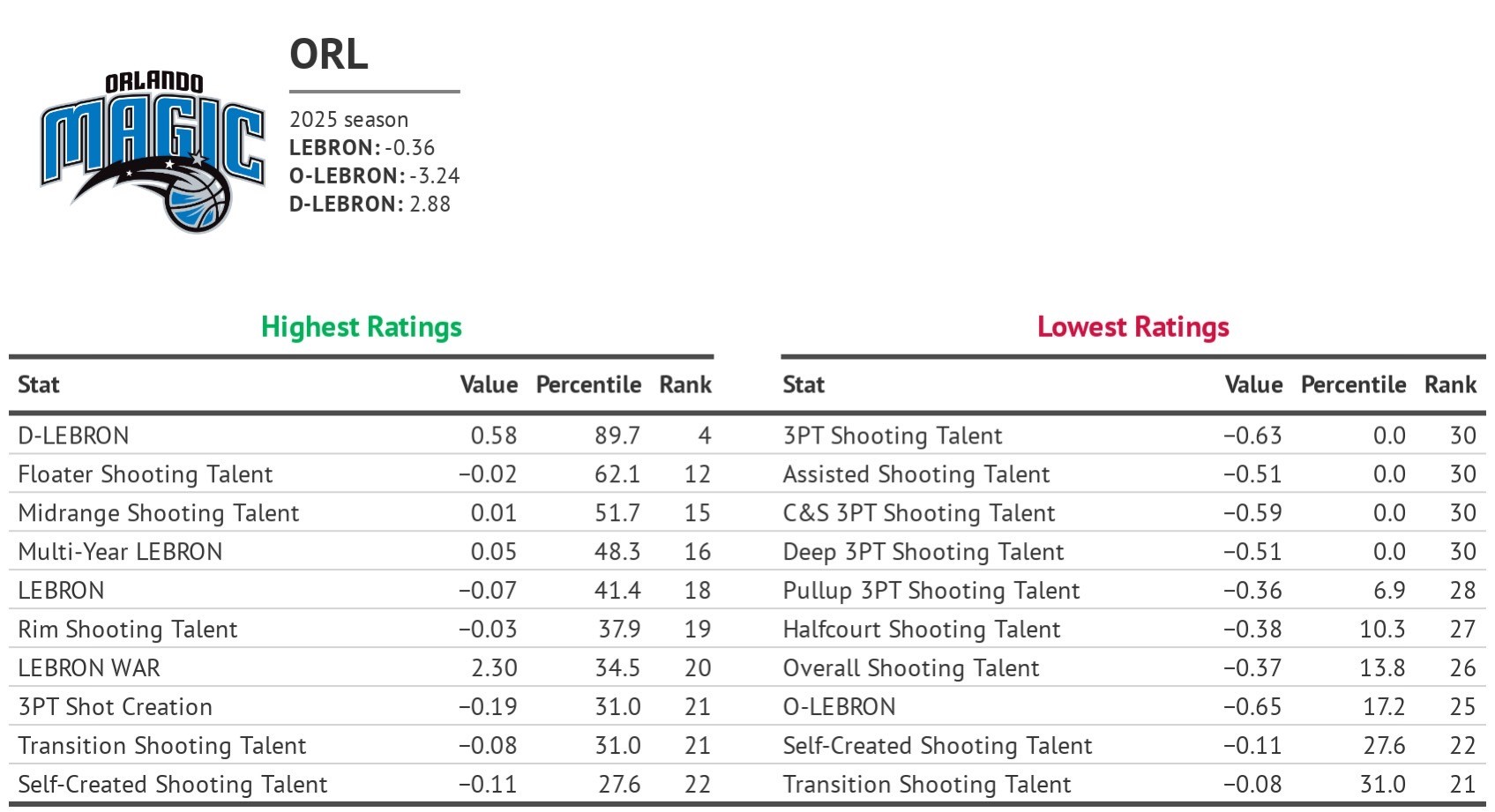Sort Lowest Ratings table by Stat column
The height and width of the screenshot is (812, 1495).
(804, 385)
